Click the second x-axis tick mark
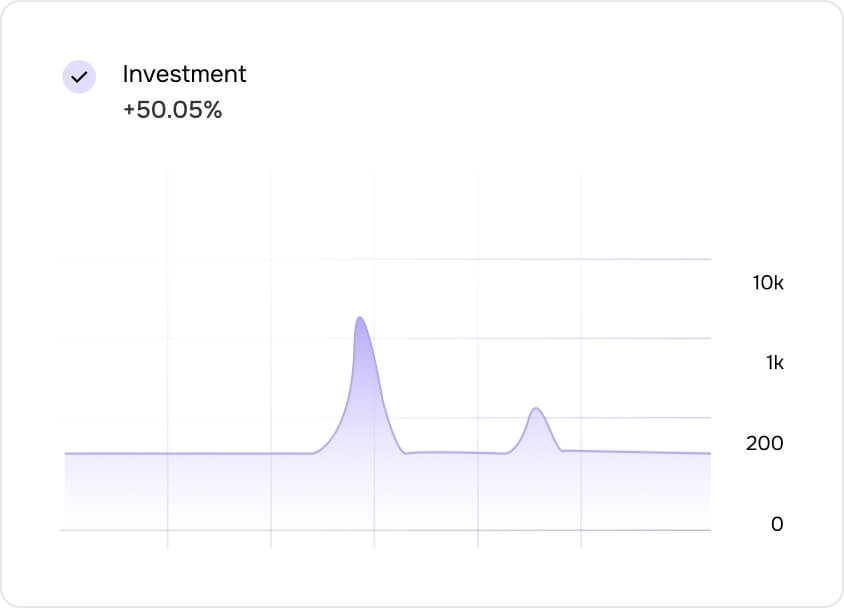The image size is (844, 608). (271, 538)
